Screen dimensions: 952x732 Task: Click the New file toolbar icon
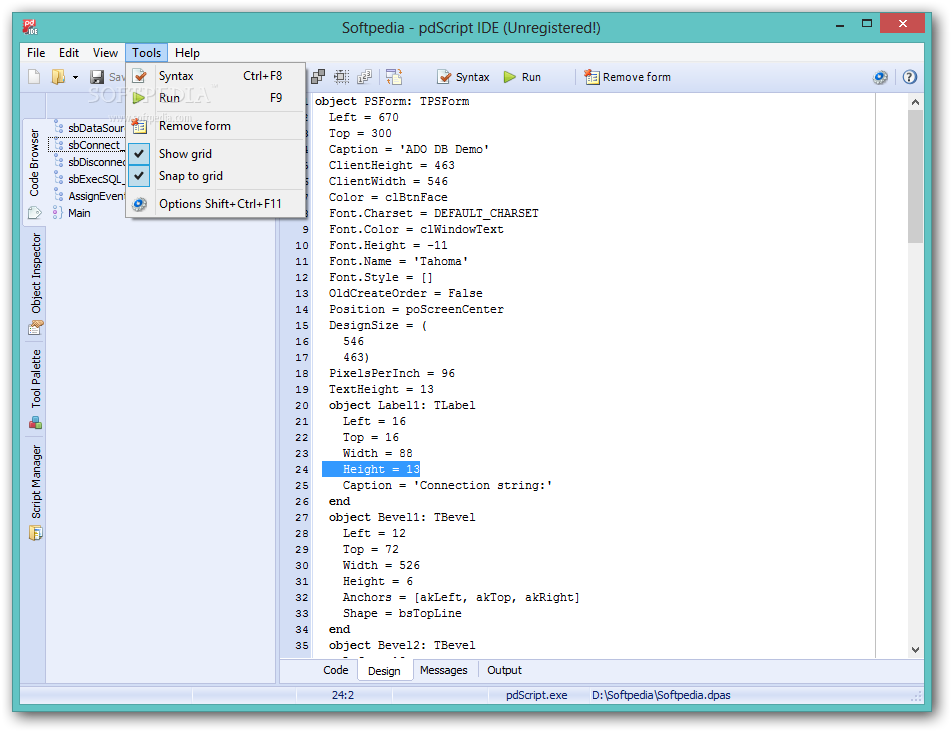point(34,77)
